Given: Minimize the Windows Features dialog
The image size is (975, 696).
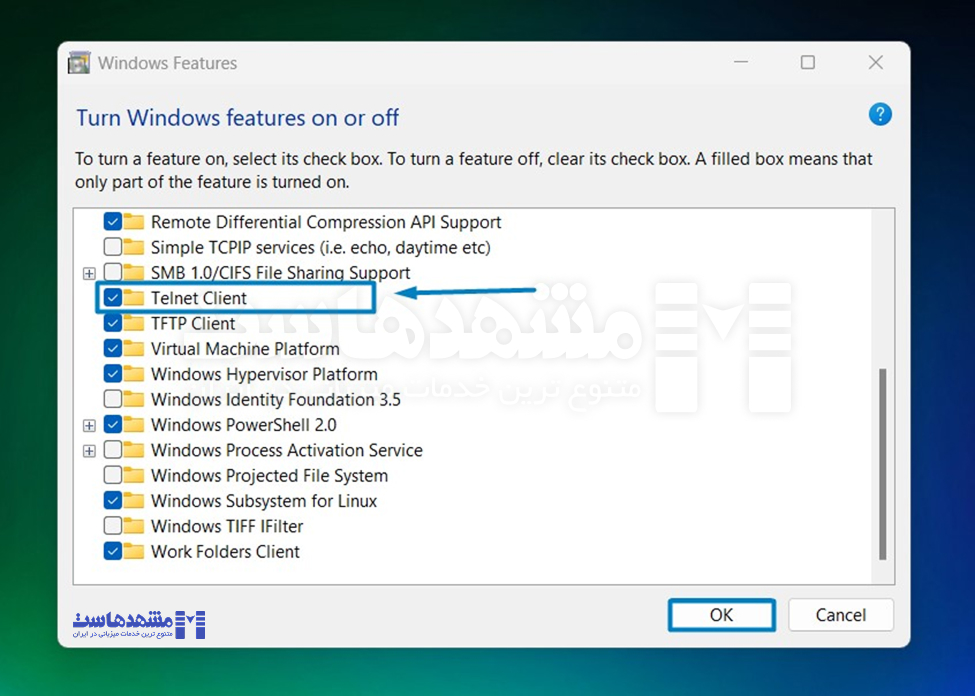Looking at the screenshot, I should pyautogui.click(x=741, y=62).
